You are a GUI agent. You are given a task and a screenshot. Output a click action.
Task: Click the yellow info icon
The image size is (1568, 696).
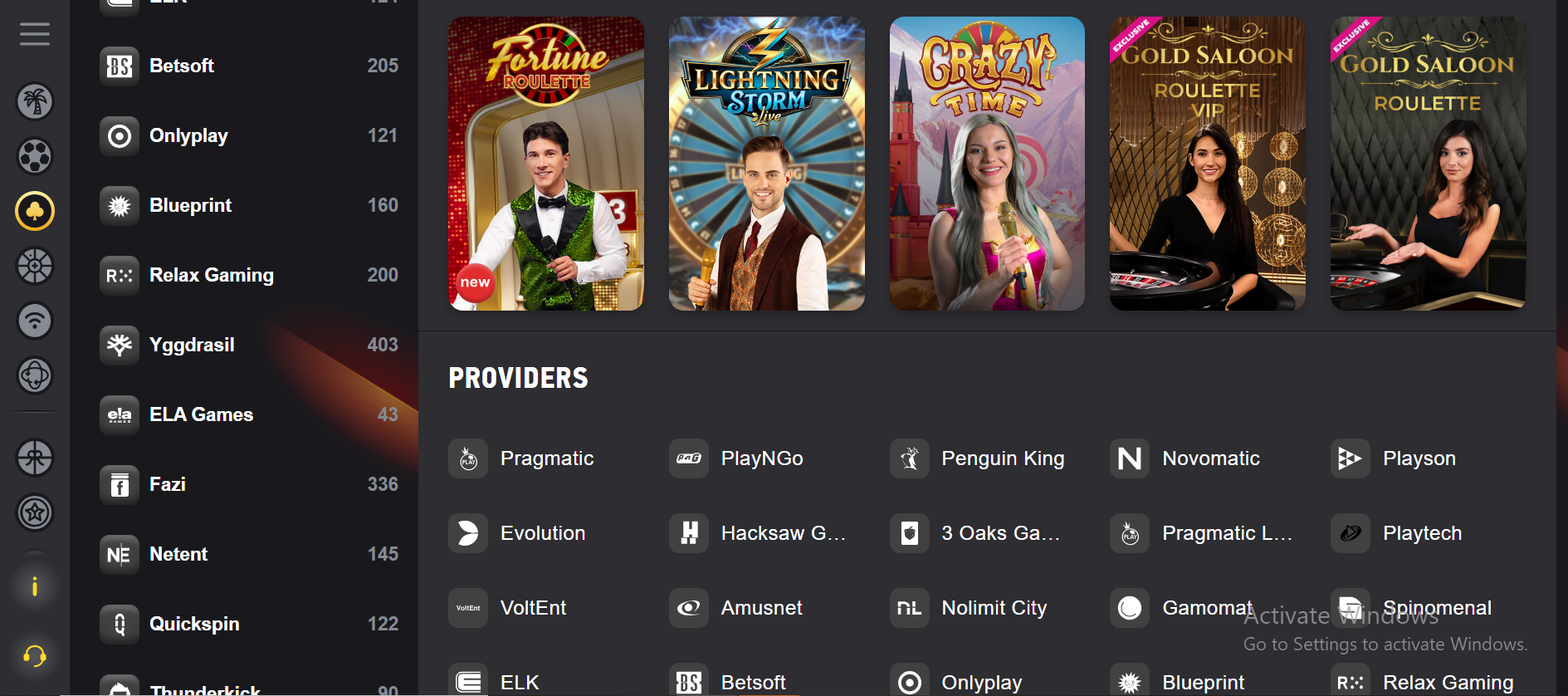(35, 587)
